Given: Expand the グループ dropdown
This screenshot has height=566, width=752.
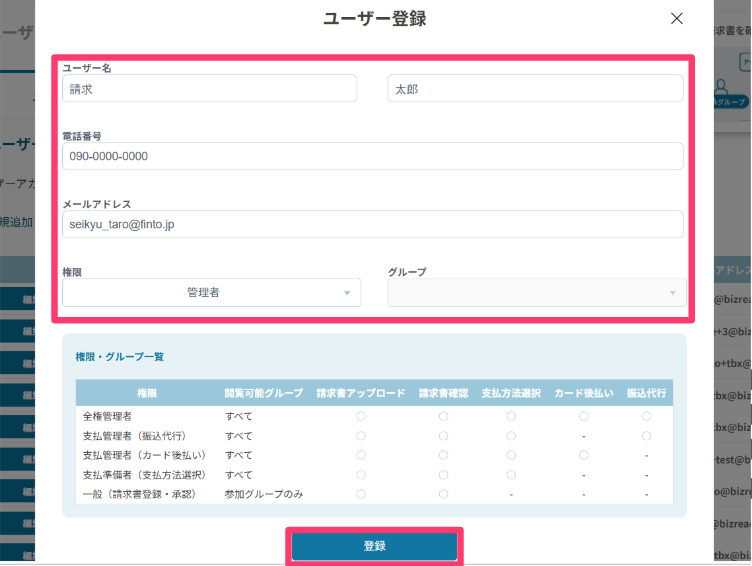Looking at the screenshot, I should point(537,293).
